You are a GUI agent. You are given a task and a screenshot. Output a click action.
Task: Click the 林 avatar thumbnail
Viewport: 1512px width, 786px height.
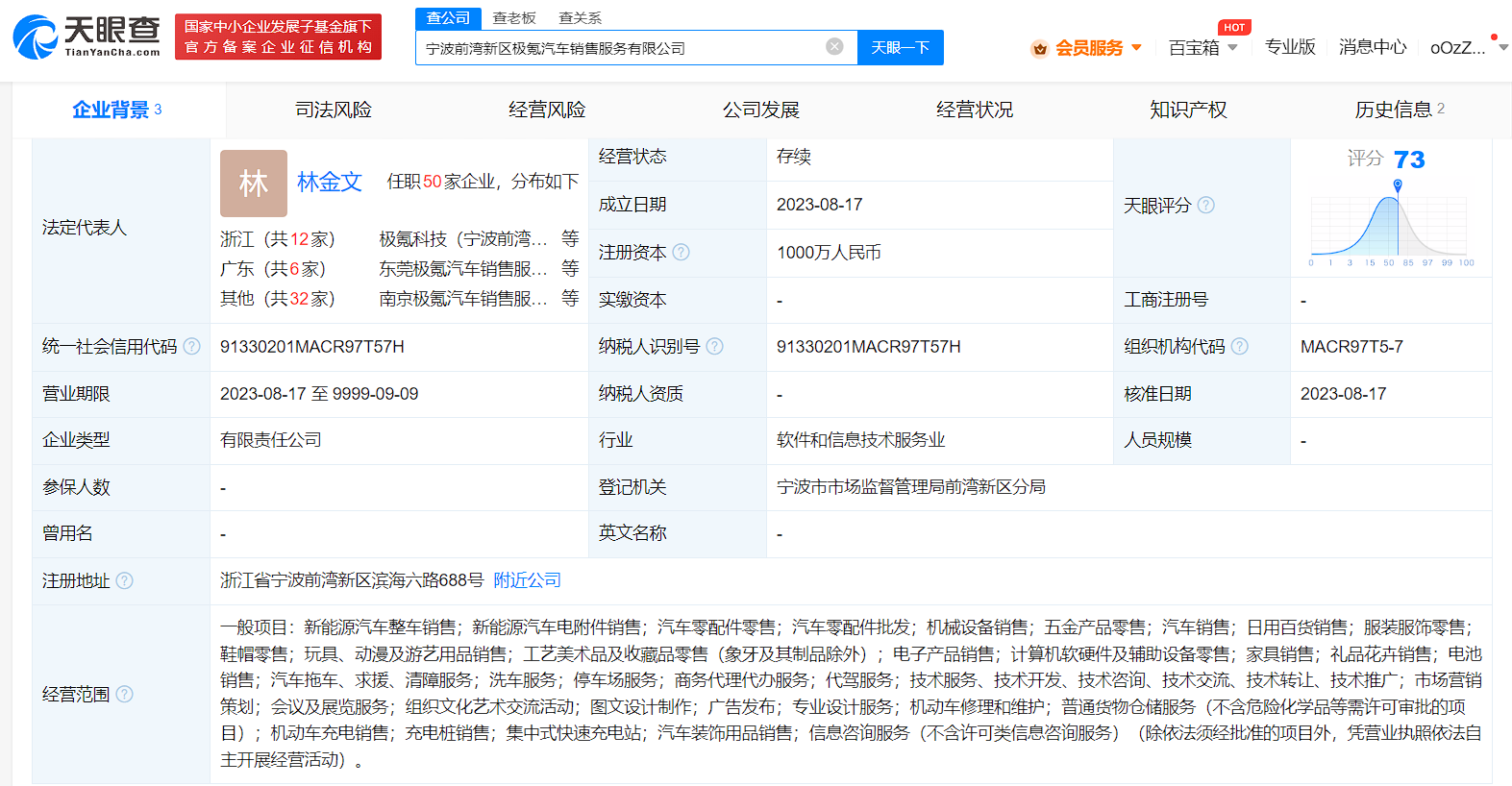click(x=254, y=183)
